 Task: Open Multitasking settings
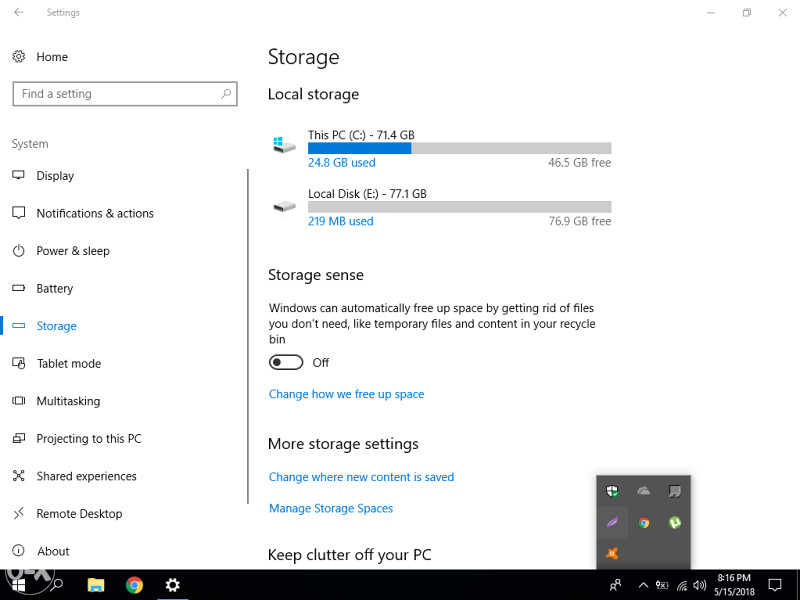[x=68, y=401]
